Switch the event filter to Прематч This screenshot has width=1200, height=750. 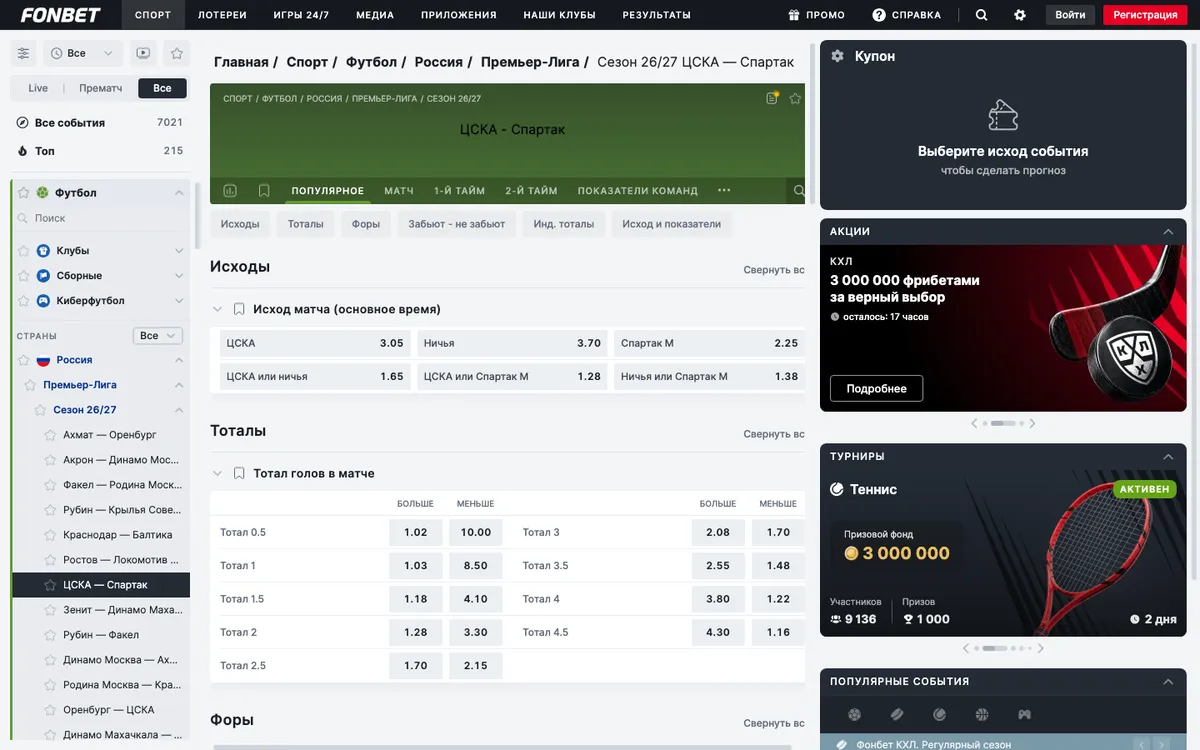click(100, 88)
